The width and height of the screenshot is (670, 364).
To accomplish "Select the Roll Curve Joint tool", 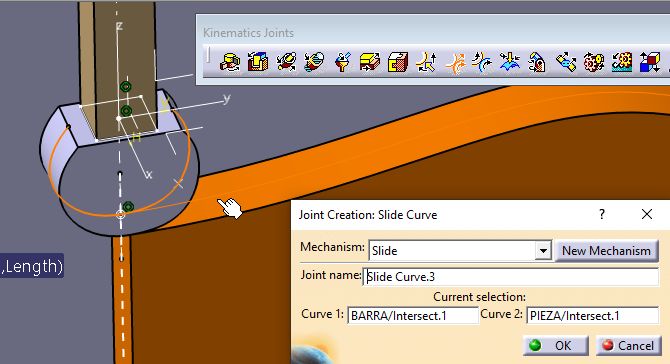I will click(482, 62).
